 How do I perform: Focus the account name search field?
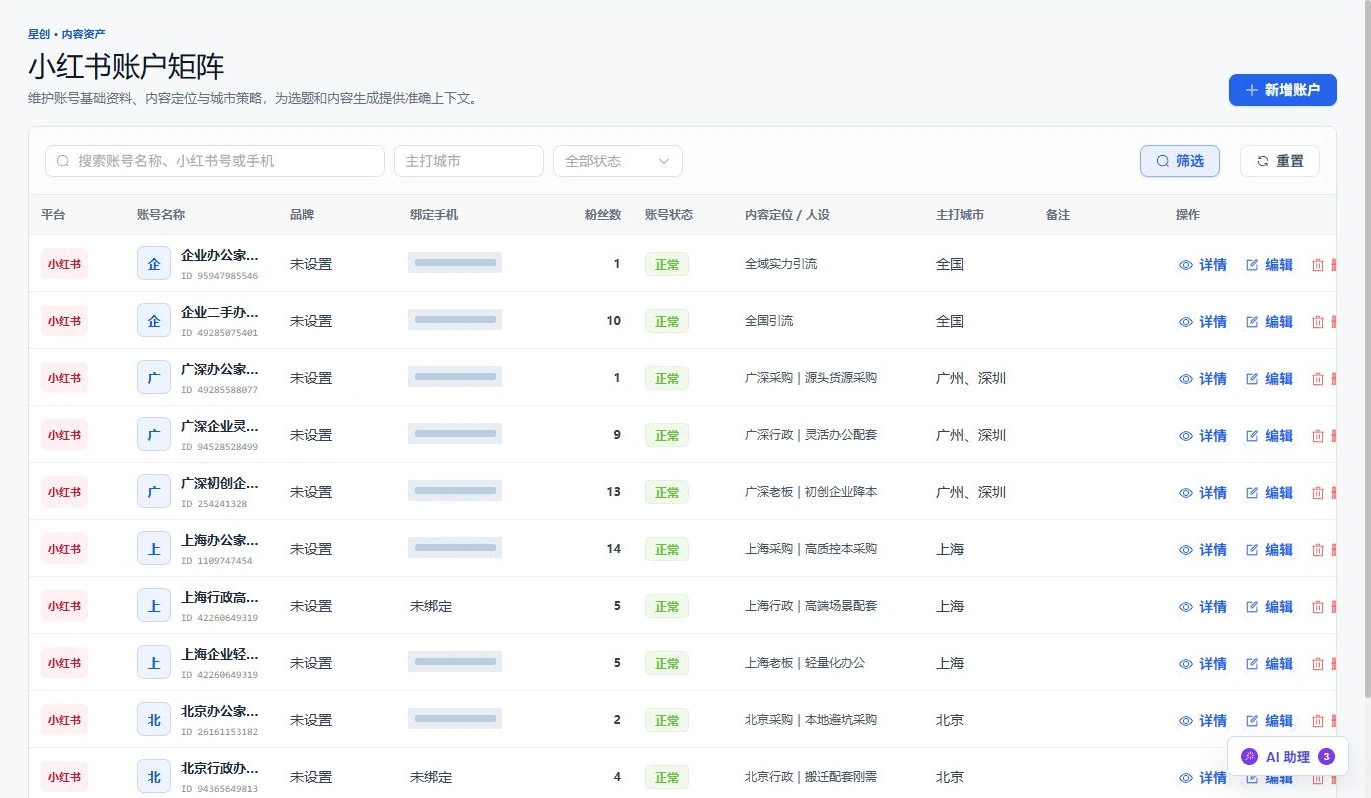(x=215, y=161)
